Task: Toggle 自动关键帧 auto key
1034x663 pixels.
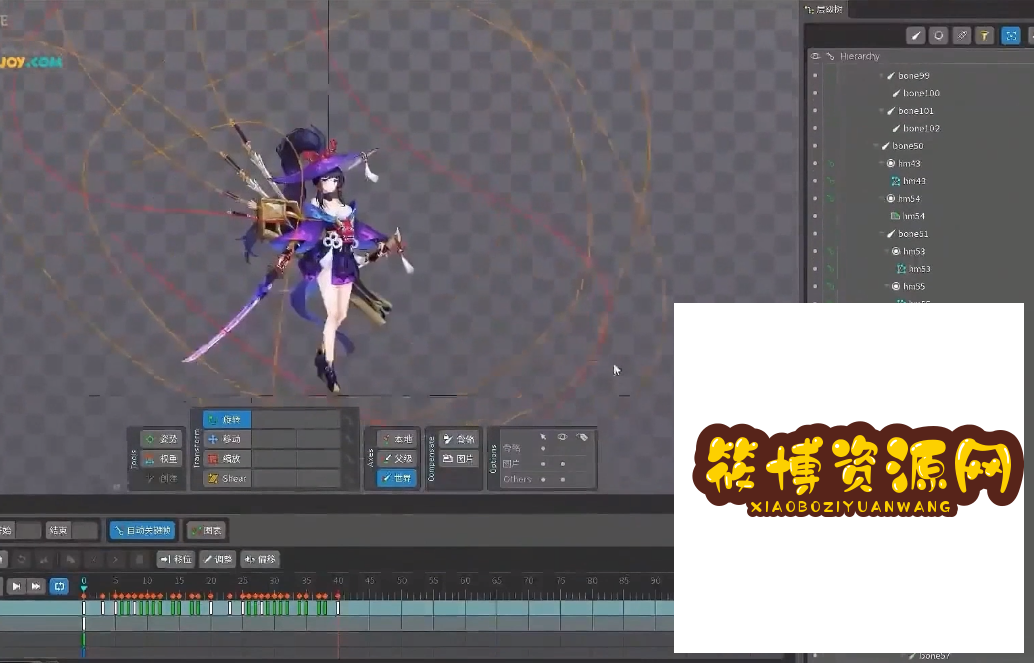Action: (x=142, y=530)
